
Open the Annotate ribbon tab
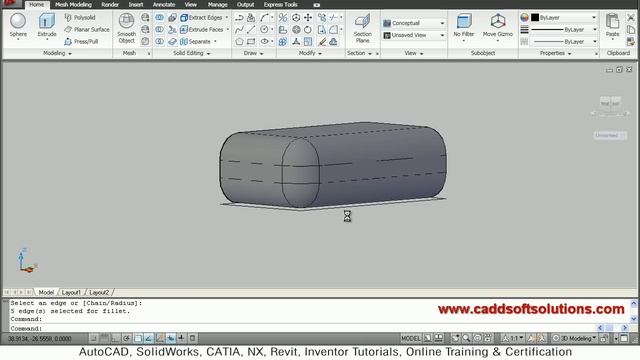pyautogui.click(x=164, y=4)
